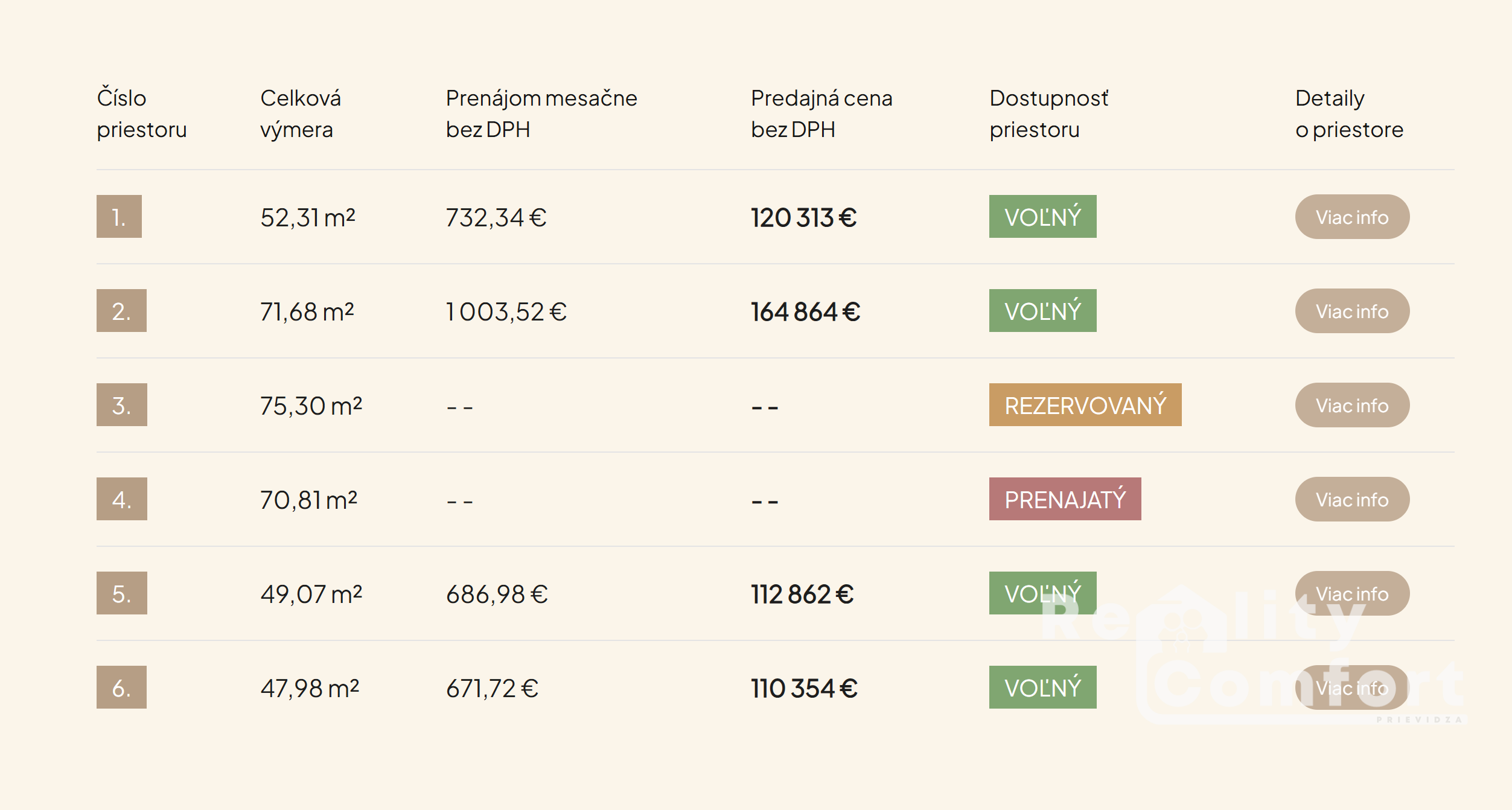Click the number 1 space badge
This screenshot has width=1512, height=810.
point(119,217)
